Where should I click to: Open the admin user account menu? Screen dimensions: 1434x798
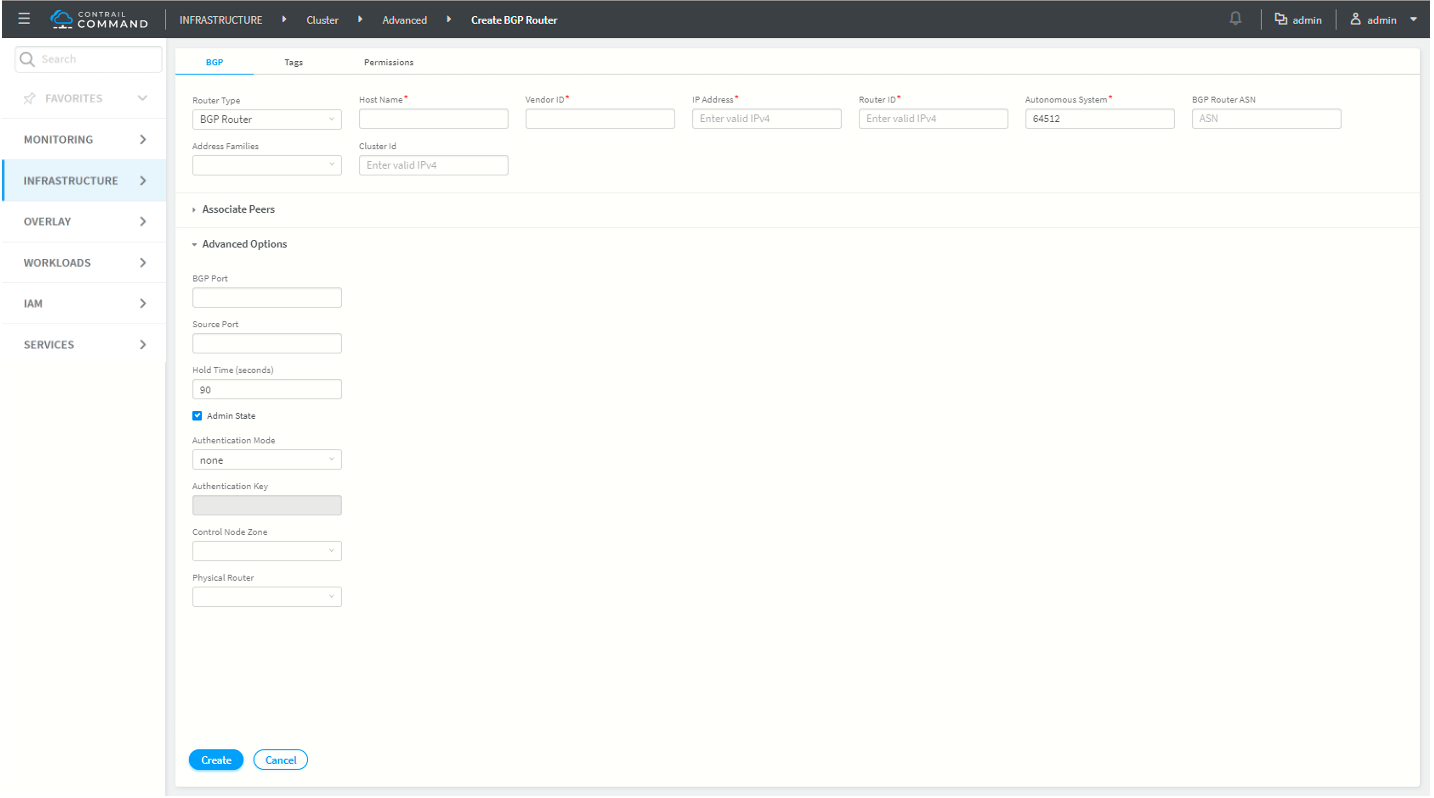1384,19
